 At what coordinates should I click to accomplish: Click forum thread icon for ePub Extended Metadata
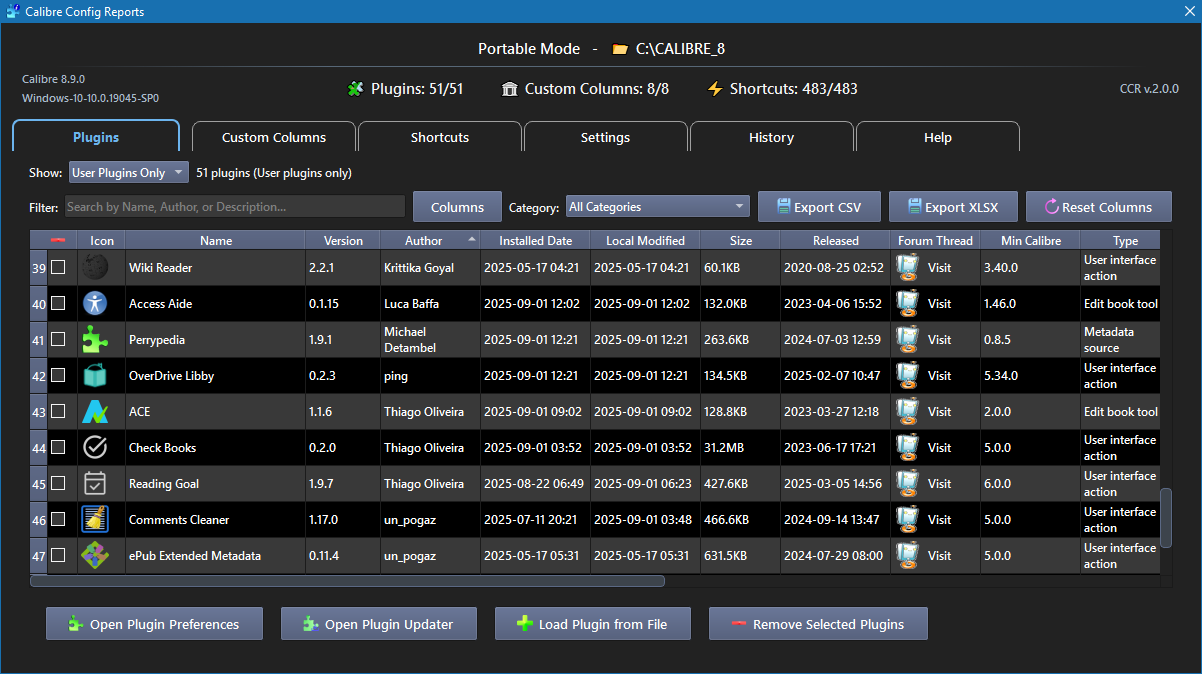pyautogui.click(x=907, y=556)
